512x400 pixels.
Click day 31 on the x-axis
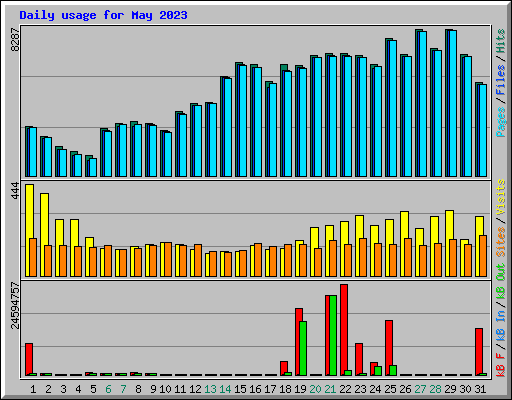tap(480, 389)
